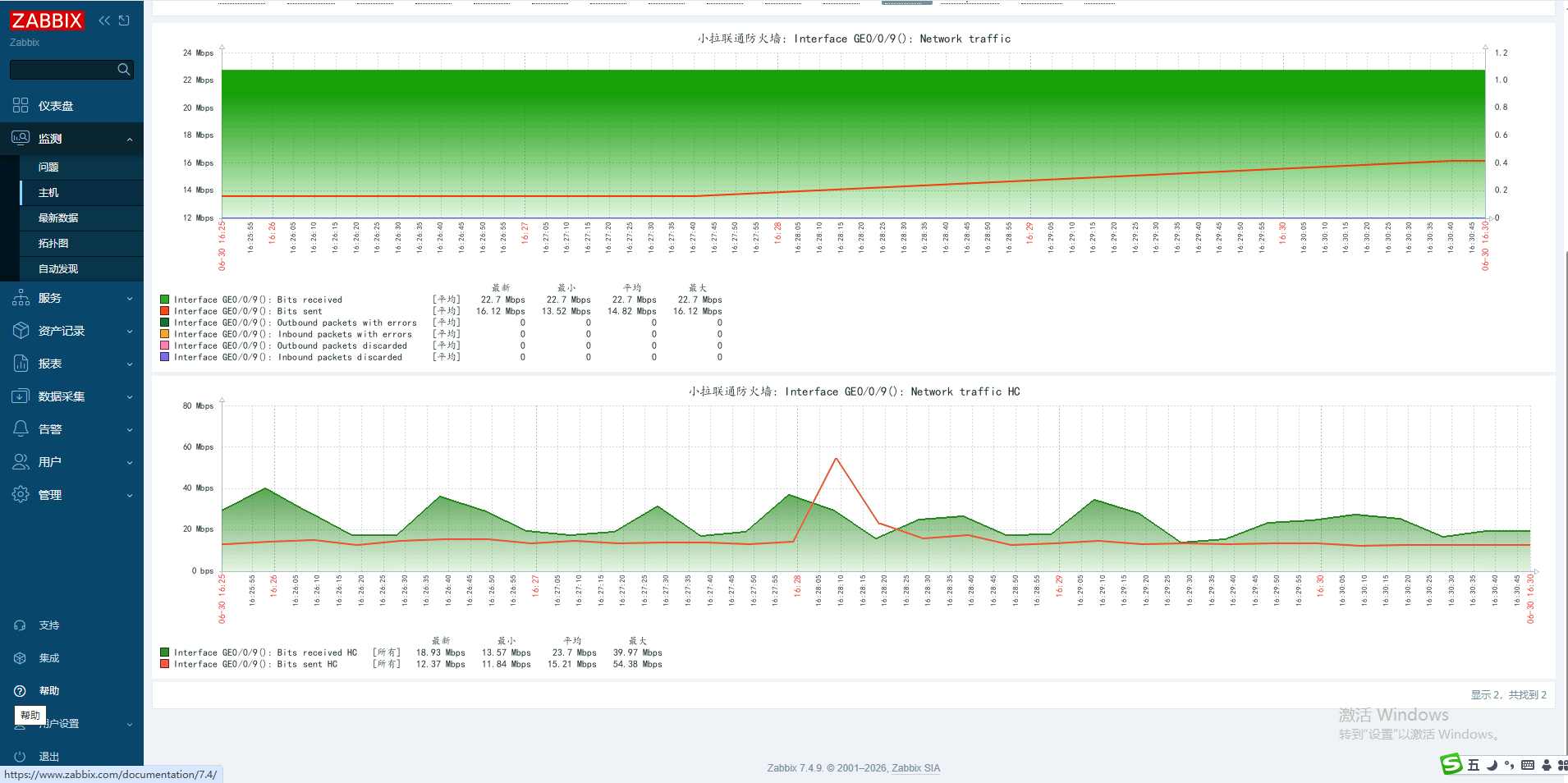Open the 仪表盘 dashboard icon
Image resolution: width=1568 pixels, height=783 pixels.
point(21,105)
